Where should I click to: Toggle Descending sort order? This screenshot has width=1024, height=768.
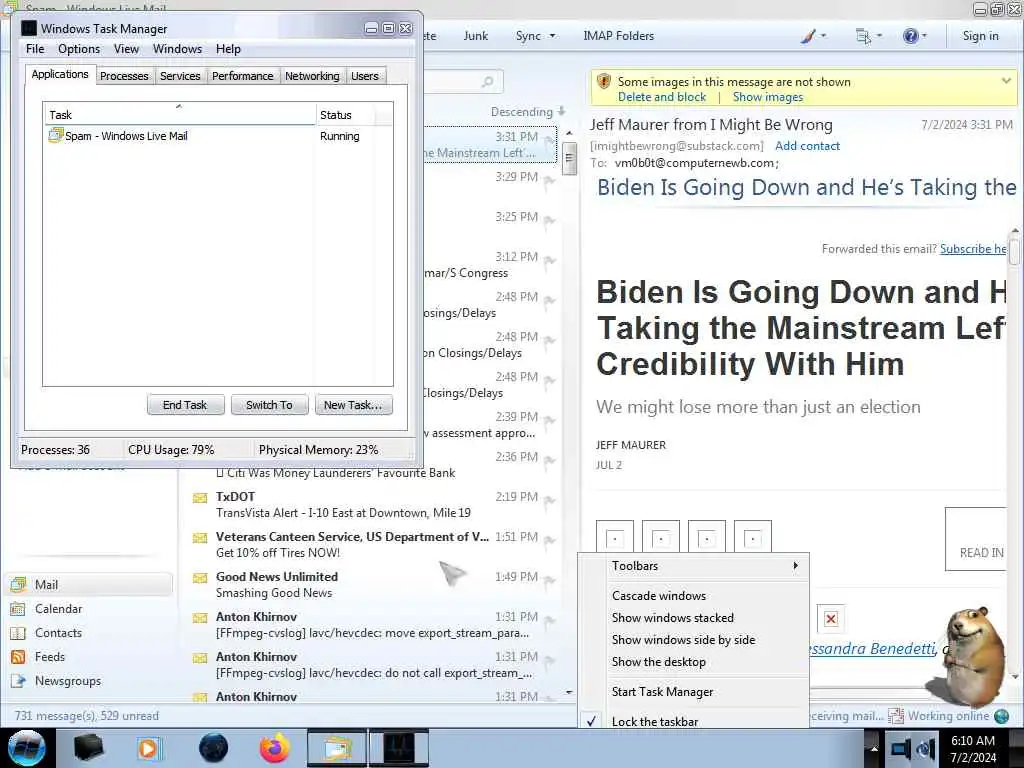pyautogui.click(x=528, y=112)
